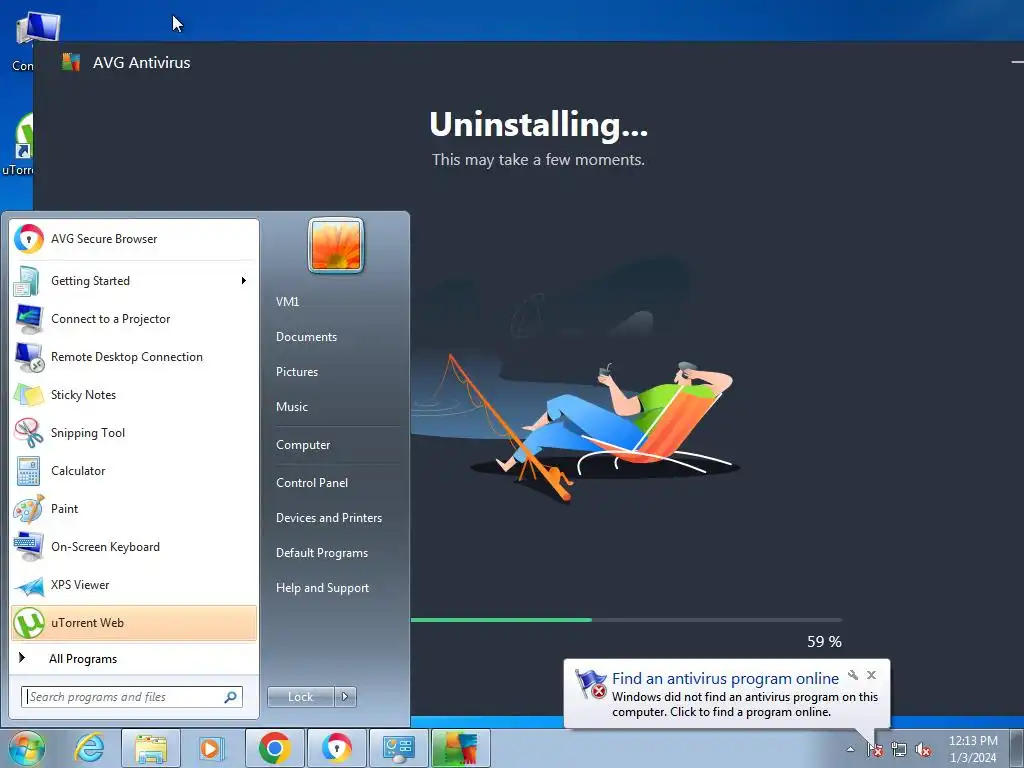The width and height of the screenshot is (1024, 768).
Task: Click the AVG logo in the window title
Action: [x=71, y=63]
